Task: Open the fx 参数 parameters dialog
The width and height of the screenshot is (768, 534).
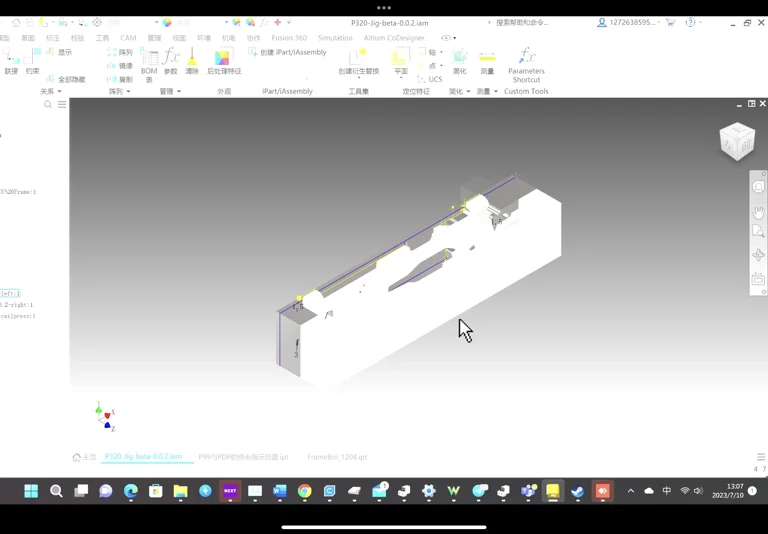Action: tap(170, 61)
